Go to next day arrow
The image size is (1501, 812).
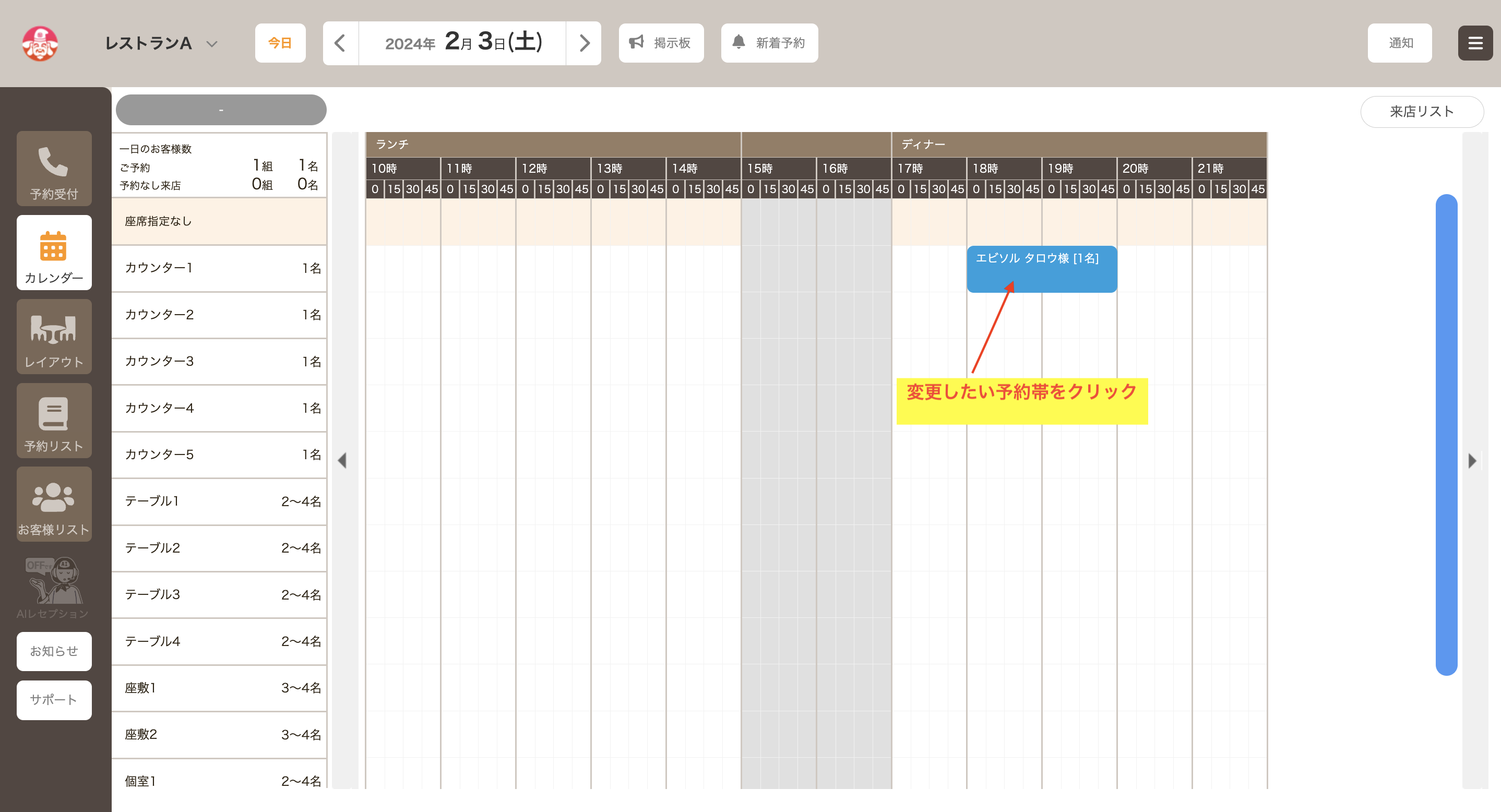(x=584, y=43)
